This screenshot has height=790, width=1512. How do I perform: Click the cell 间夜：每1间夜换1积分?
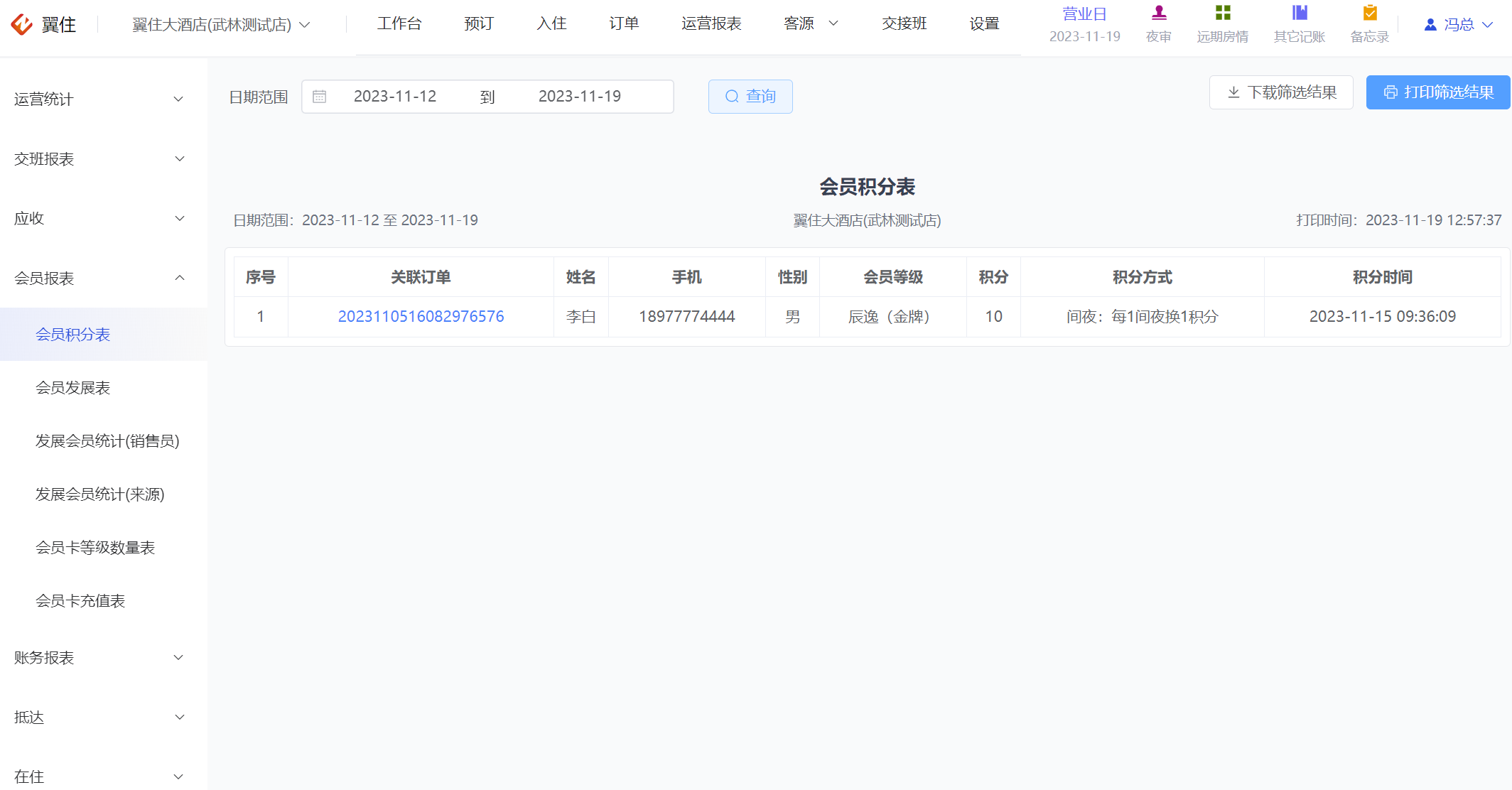1143,316
